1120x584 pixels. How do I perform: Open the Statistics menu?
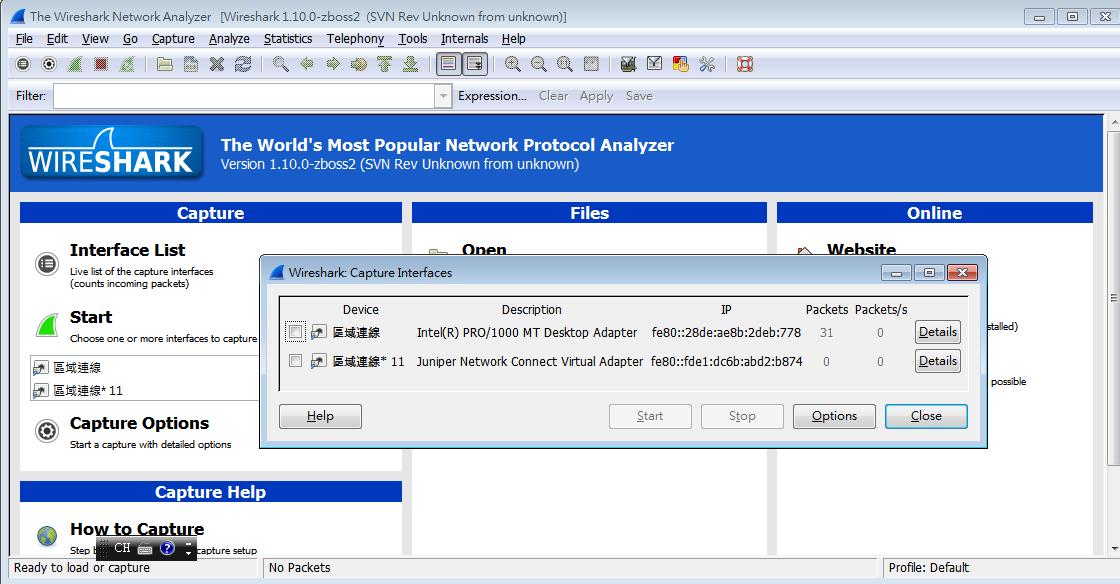tap(288, 39)
